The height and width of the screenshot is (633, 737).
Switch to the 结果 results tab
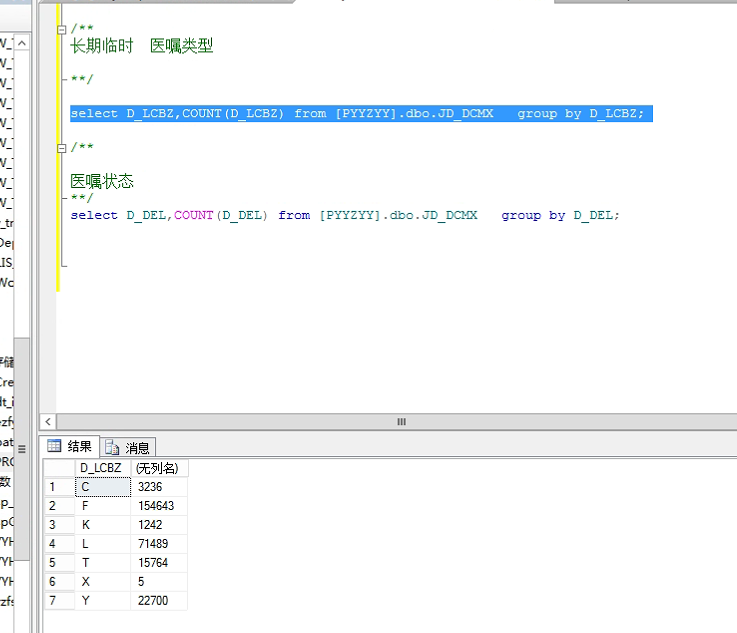(70, 446)
